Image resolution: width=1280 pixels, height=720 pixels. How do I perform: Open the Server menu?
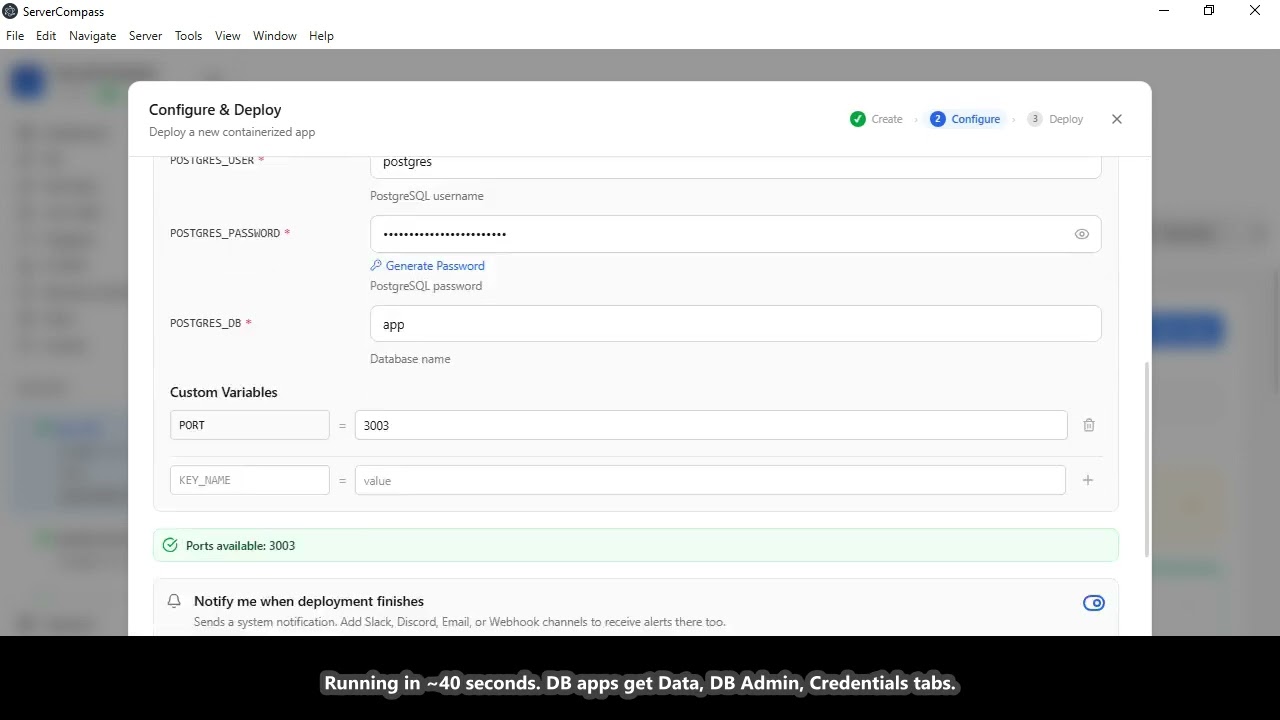145,35
